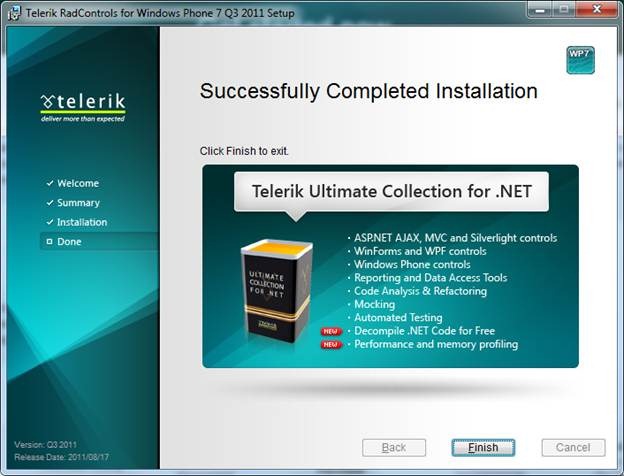Open the Telerik Ultimate Collection banner heading
The image size is (624, 476).
pyautogui.click(x=391, y=190)
